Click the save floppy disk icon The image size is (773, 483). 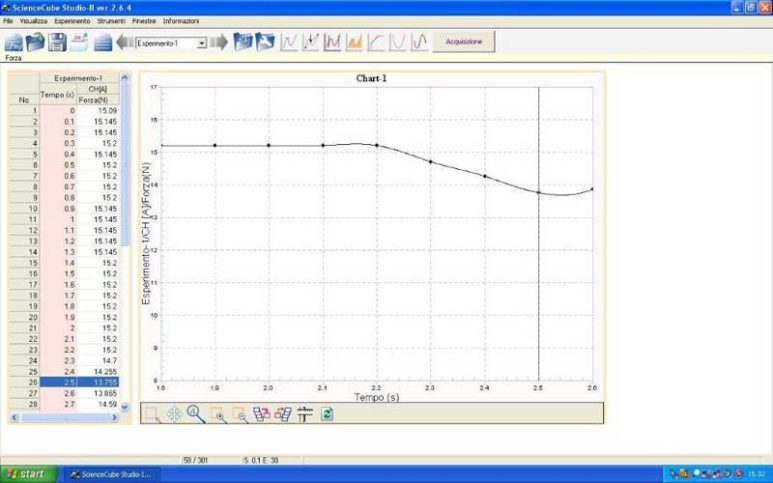point(57,43)
